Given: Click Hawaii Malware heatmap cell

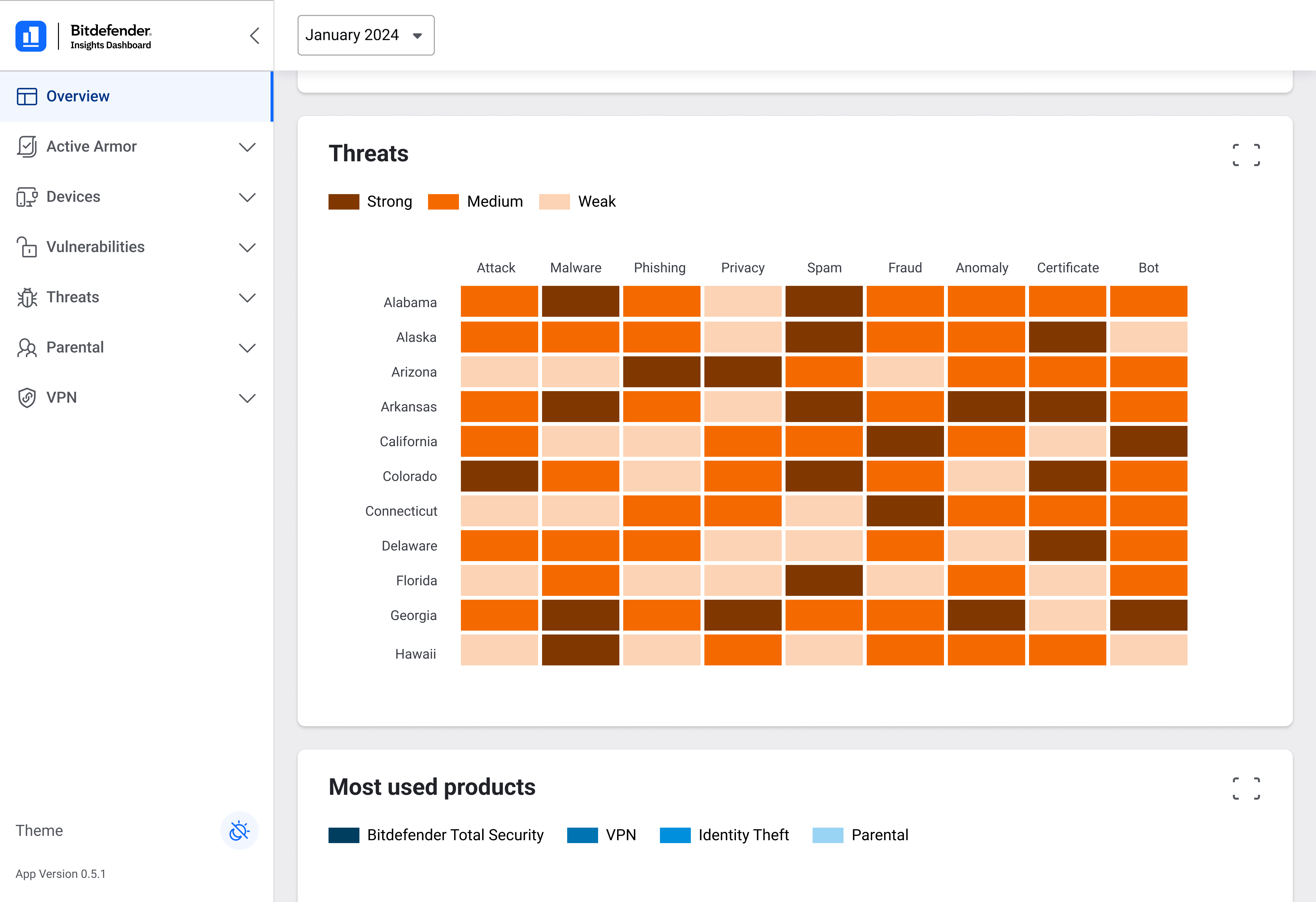Looking at the screenshot, I should click(580, 650).
